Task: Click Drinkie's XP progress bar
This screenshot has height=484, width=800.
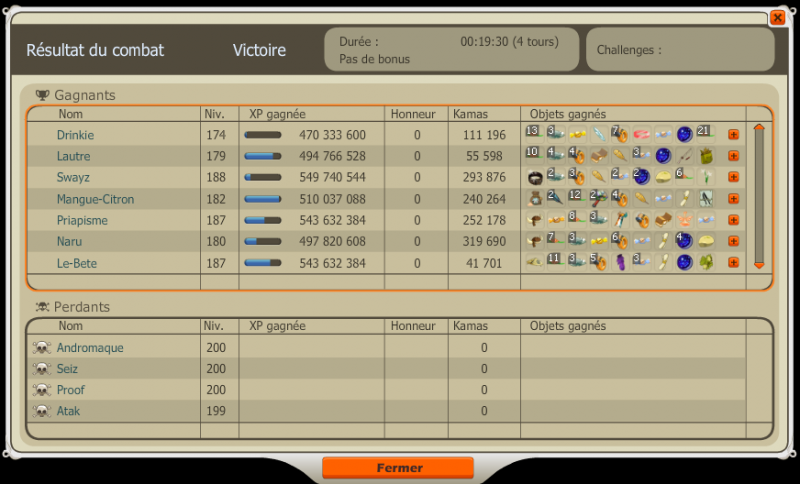Action: coord(263,135)
